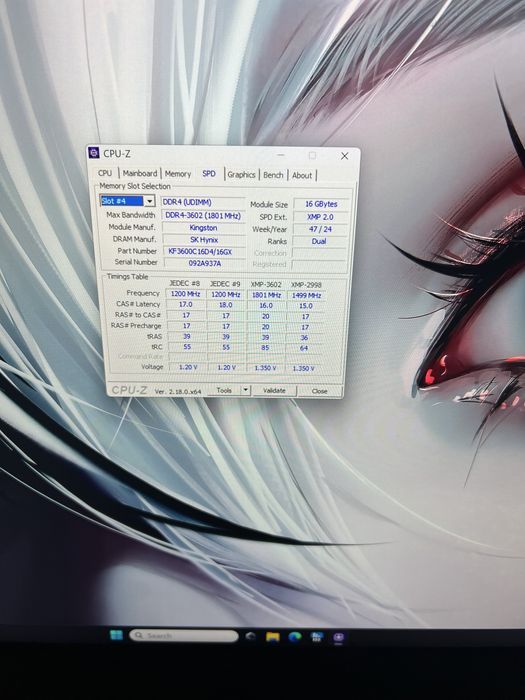The width and height of the screenshot is (525, 700).
Task: Click the Ver. 2.18.0.x64 version text
Action: pyautogui.click(x=178, y=391)
